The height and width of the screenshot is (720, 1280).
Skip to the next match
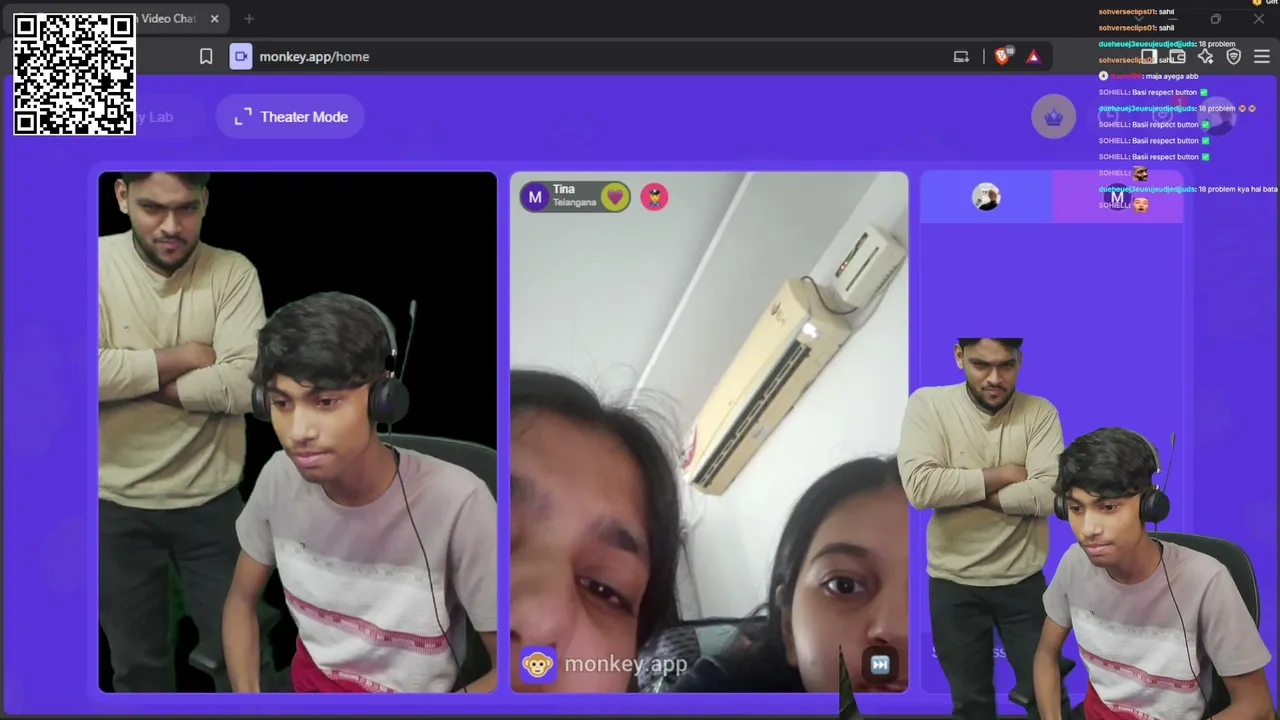tap(880, 664)
